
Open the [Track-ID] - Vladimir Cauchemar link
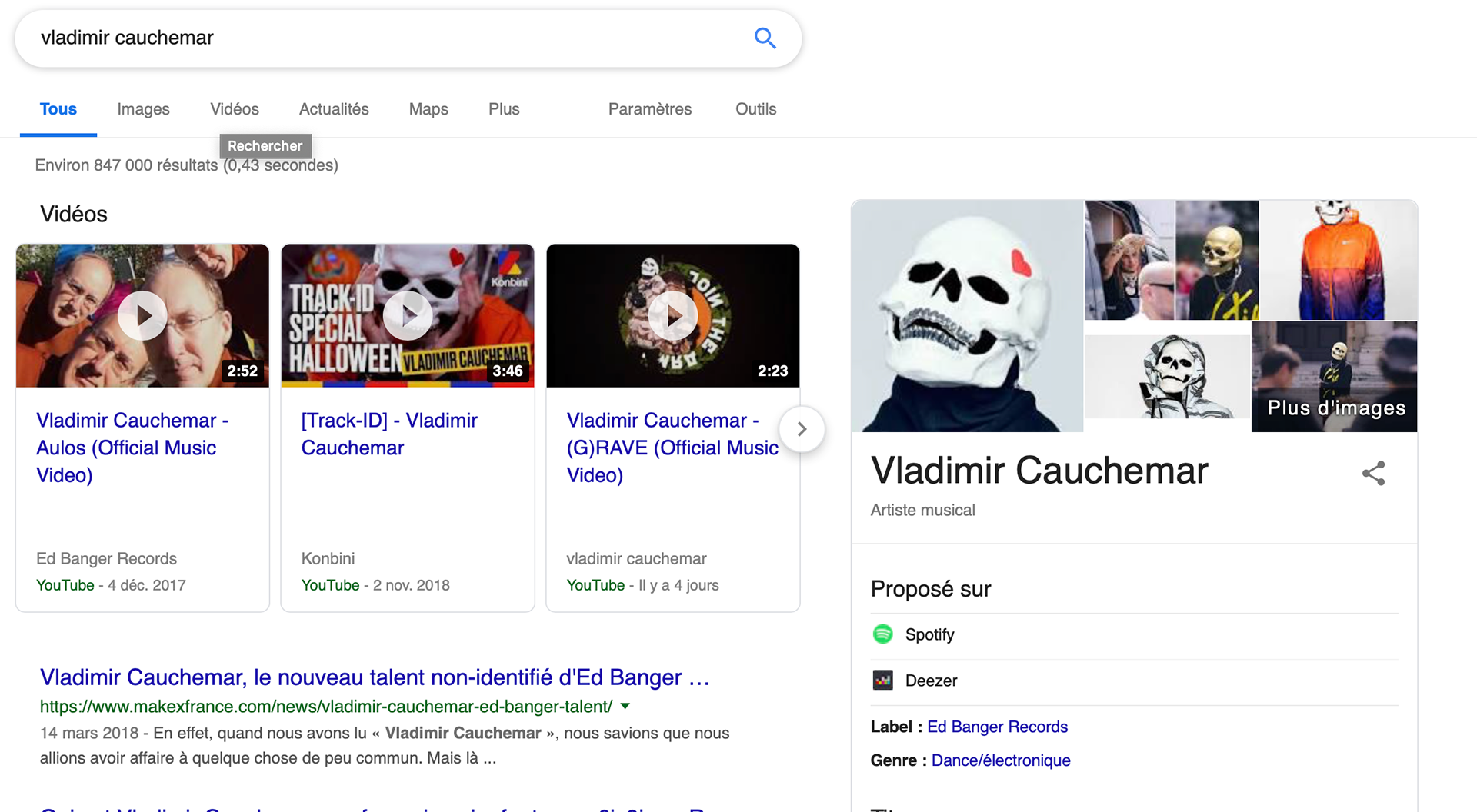(x=389, y=434)
